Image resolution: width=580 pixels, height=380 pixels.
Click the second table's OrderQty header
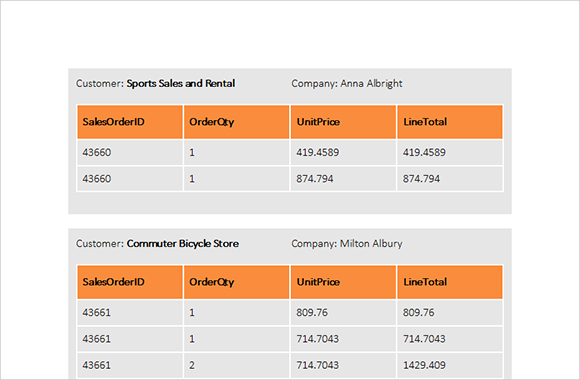[236, 282]
